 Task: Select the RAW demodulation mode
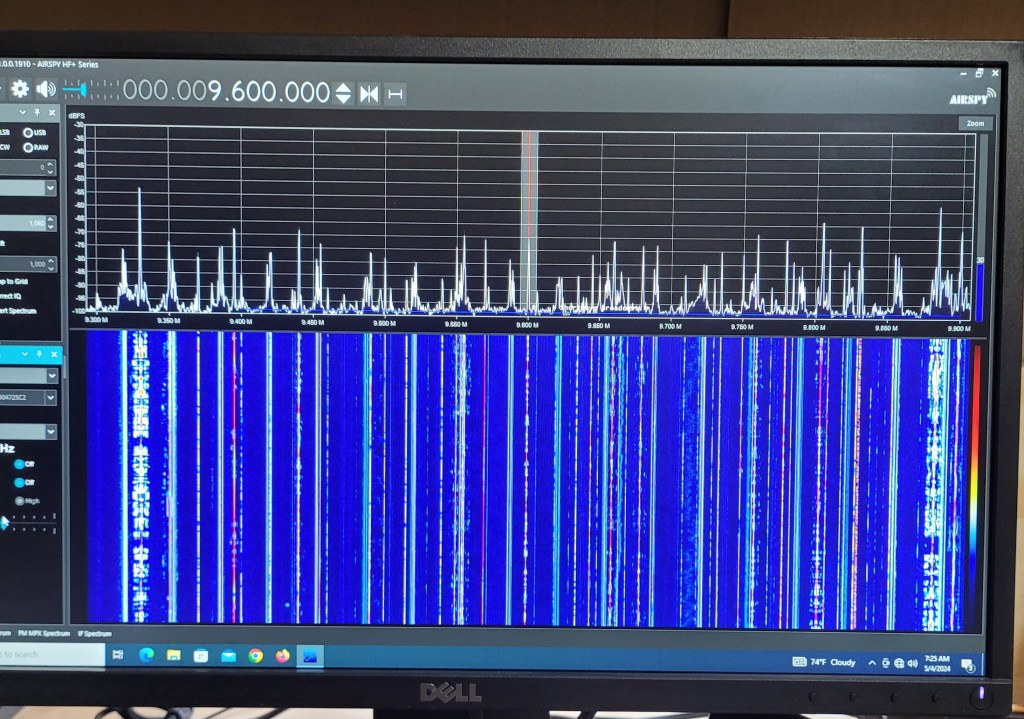33,147
